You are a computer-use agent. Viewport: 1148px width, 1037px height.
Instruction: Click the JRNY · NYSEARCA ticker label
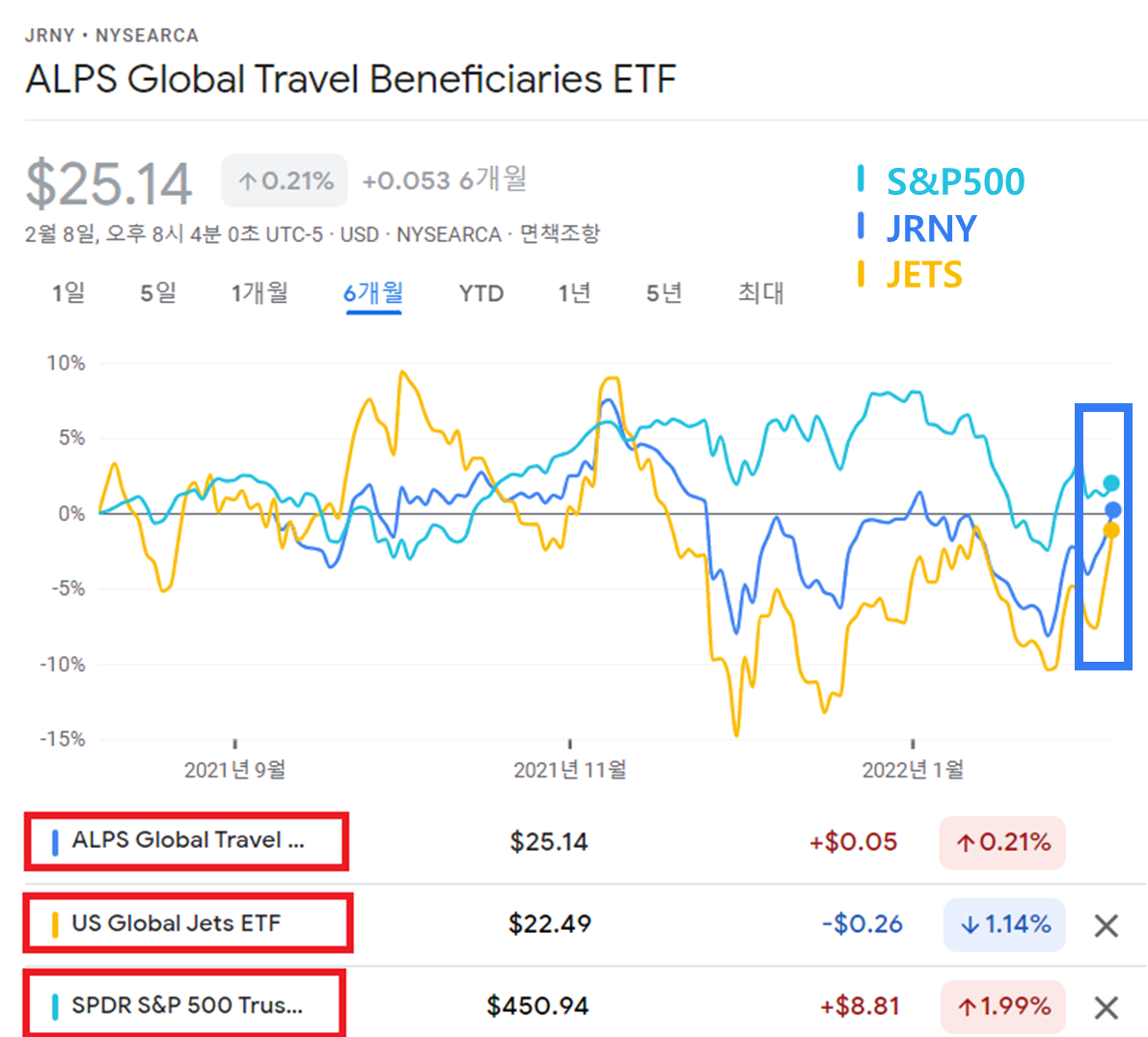(111, 35)
